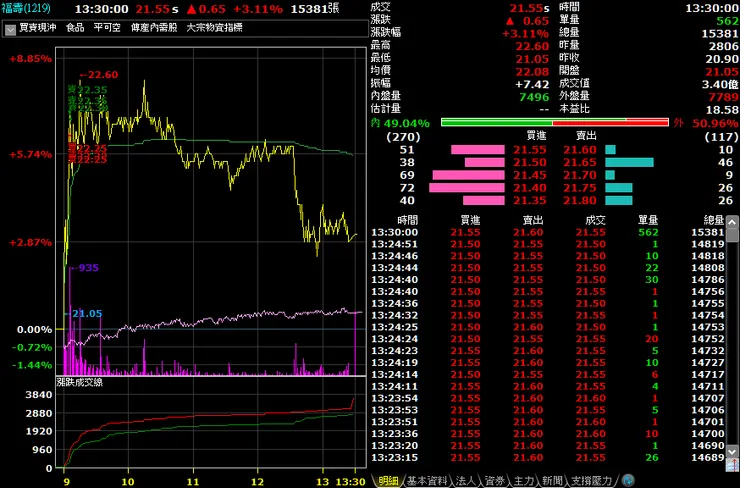Click the inner/outer volume ratio bar
The image size is (740, 488).
pos(555,123)
